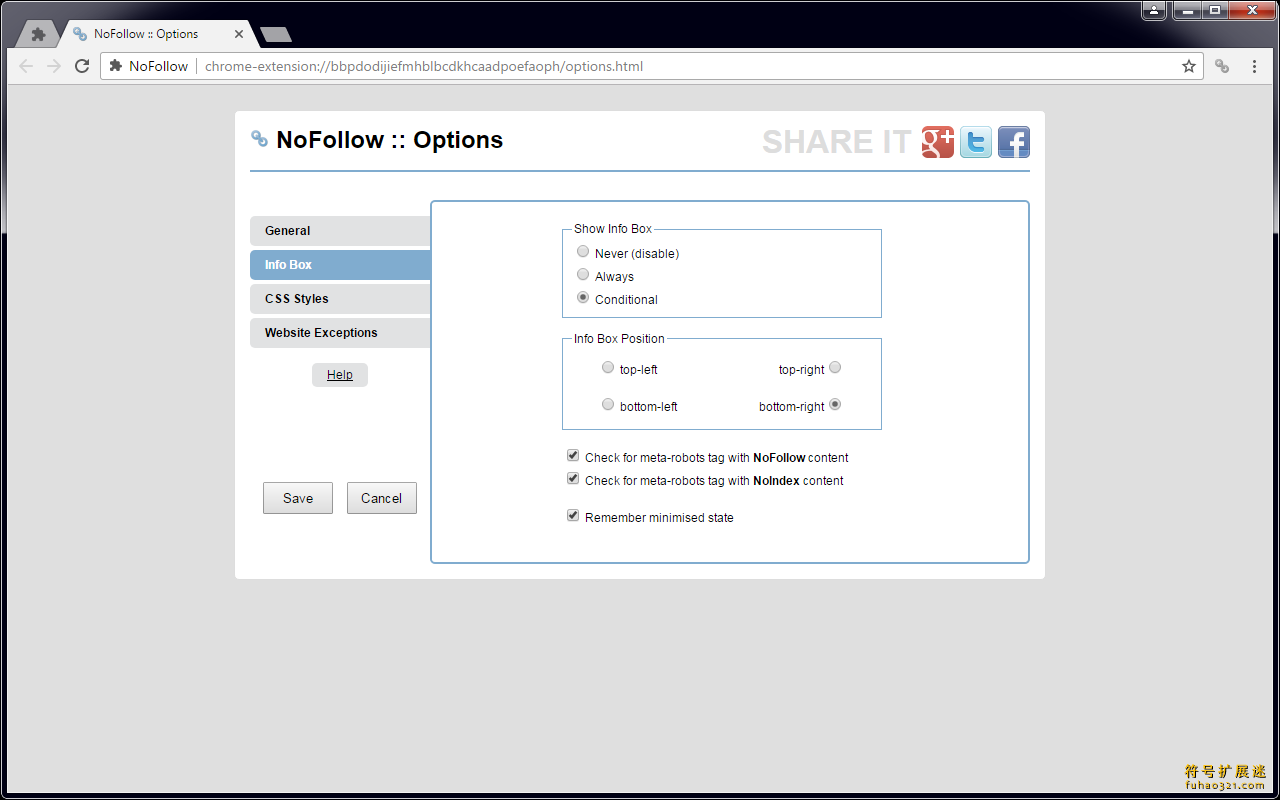Click the SHARE IT text
The height and width of the screenshot is (800, 1280).
[837, 142]
